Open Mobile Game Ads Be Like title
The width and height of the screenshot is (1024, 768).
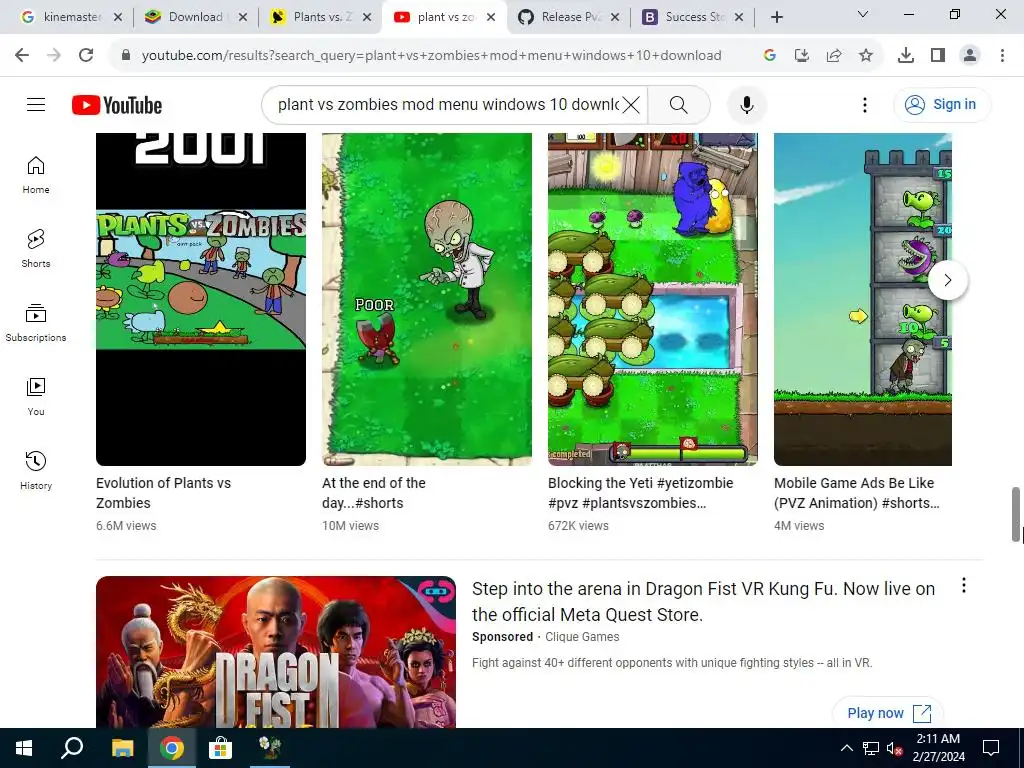[857, 493]
